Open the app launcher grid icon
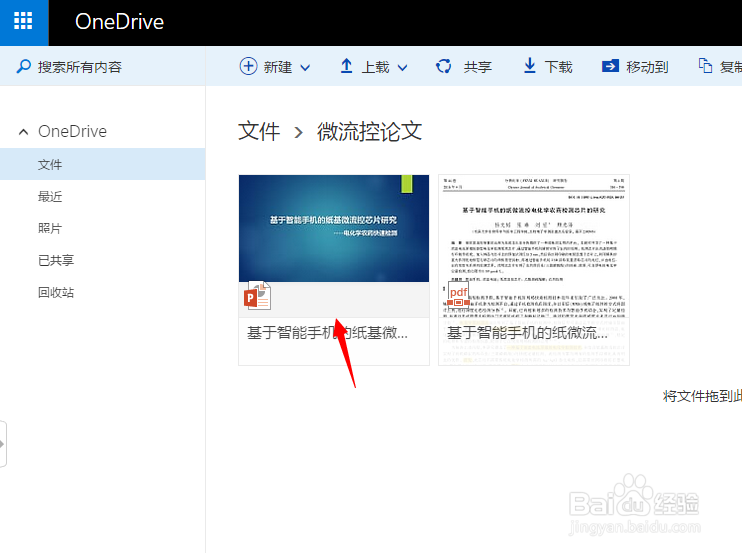The image size is (742, 553). coord(23,22)
